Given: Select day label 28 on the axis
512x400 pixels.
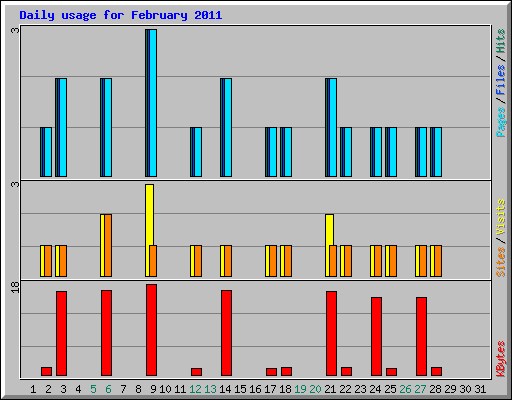Looking at the screenshot, I should 435,389.
